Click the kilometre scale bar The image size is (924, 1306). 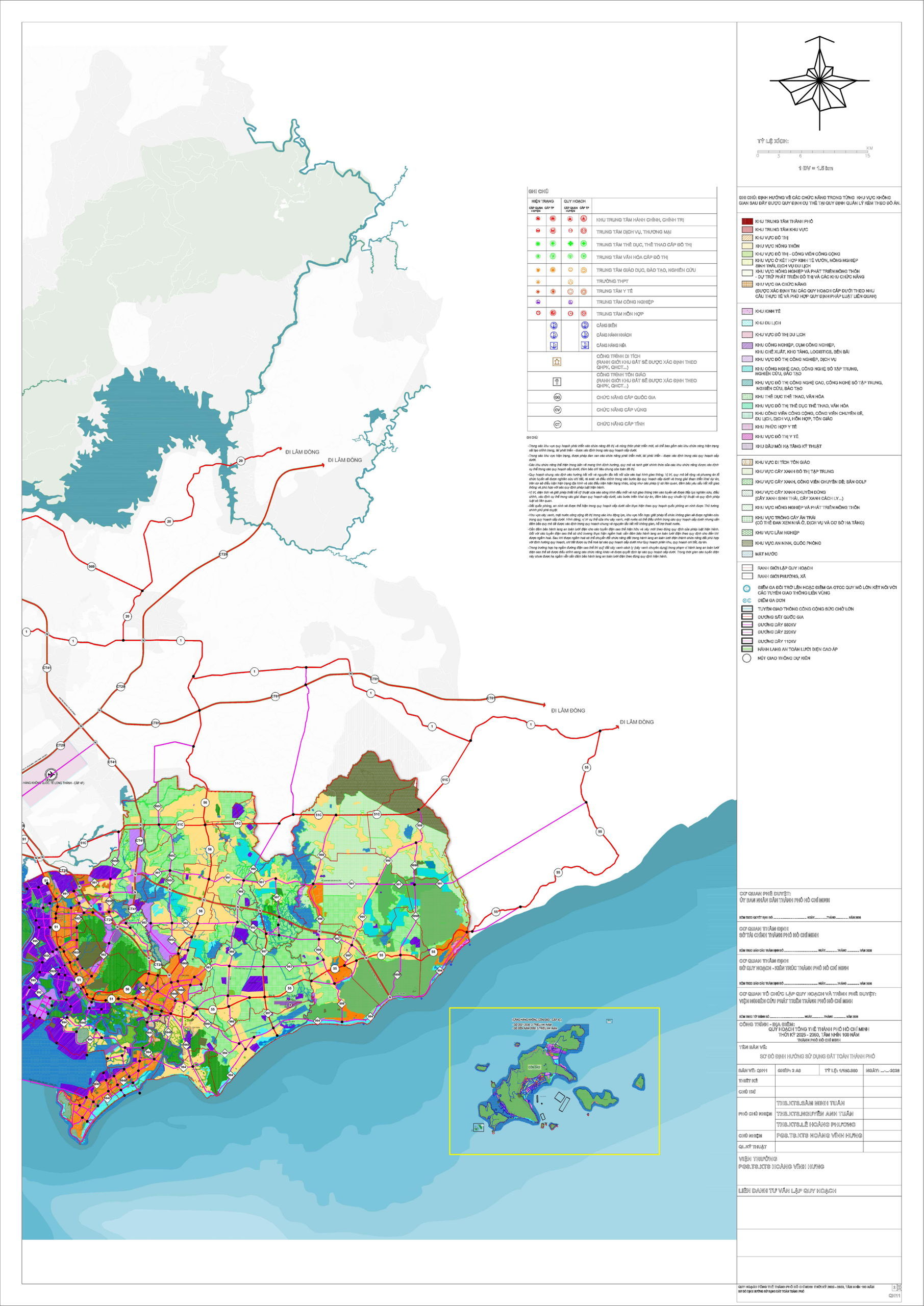click(x=814, y=153)
